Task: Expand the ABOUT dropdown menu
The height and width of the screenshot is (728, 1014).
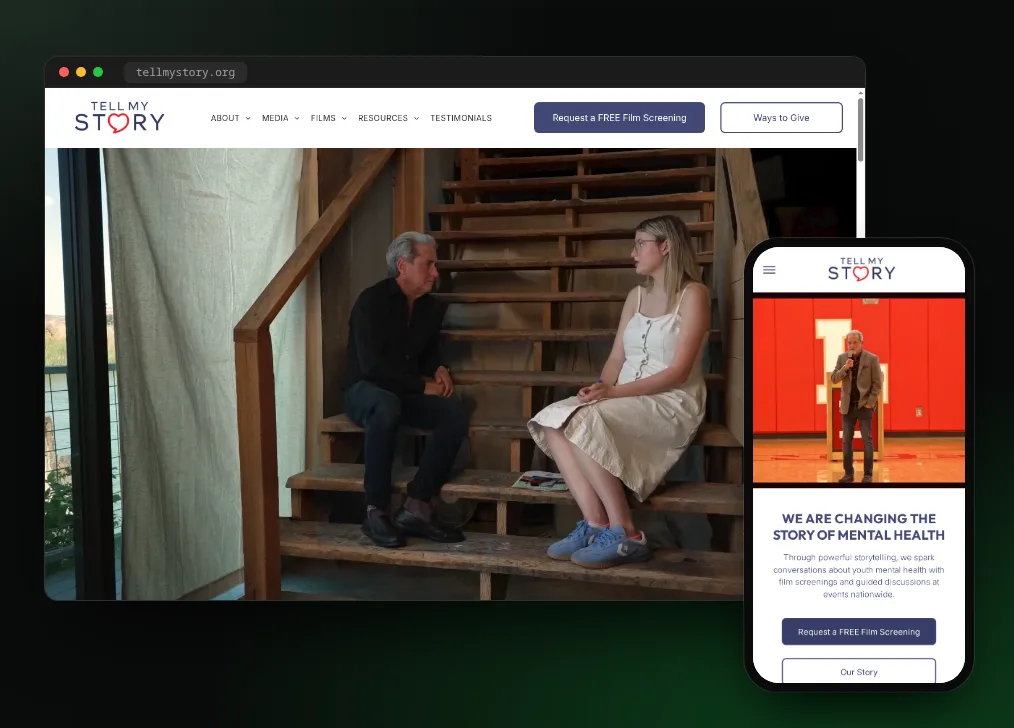Action: click(230, 118)
